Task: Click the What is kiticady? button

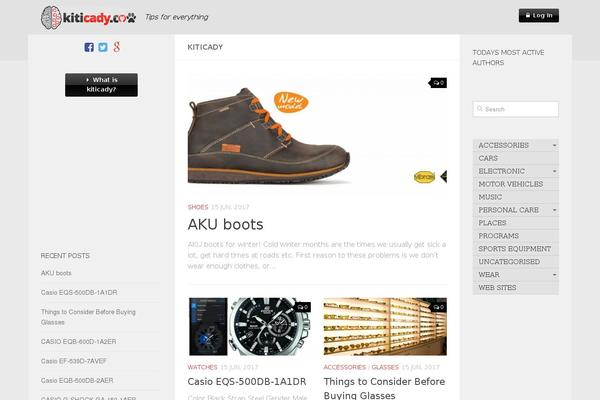Action: click(101, 85)
